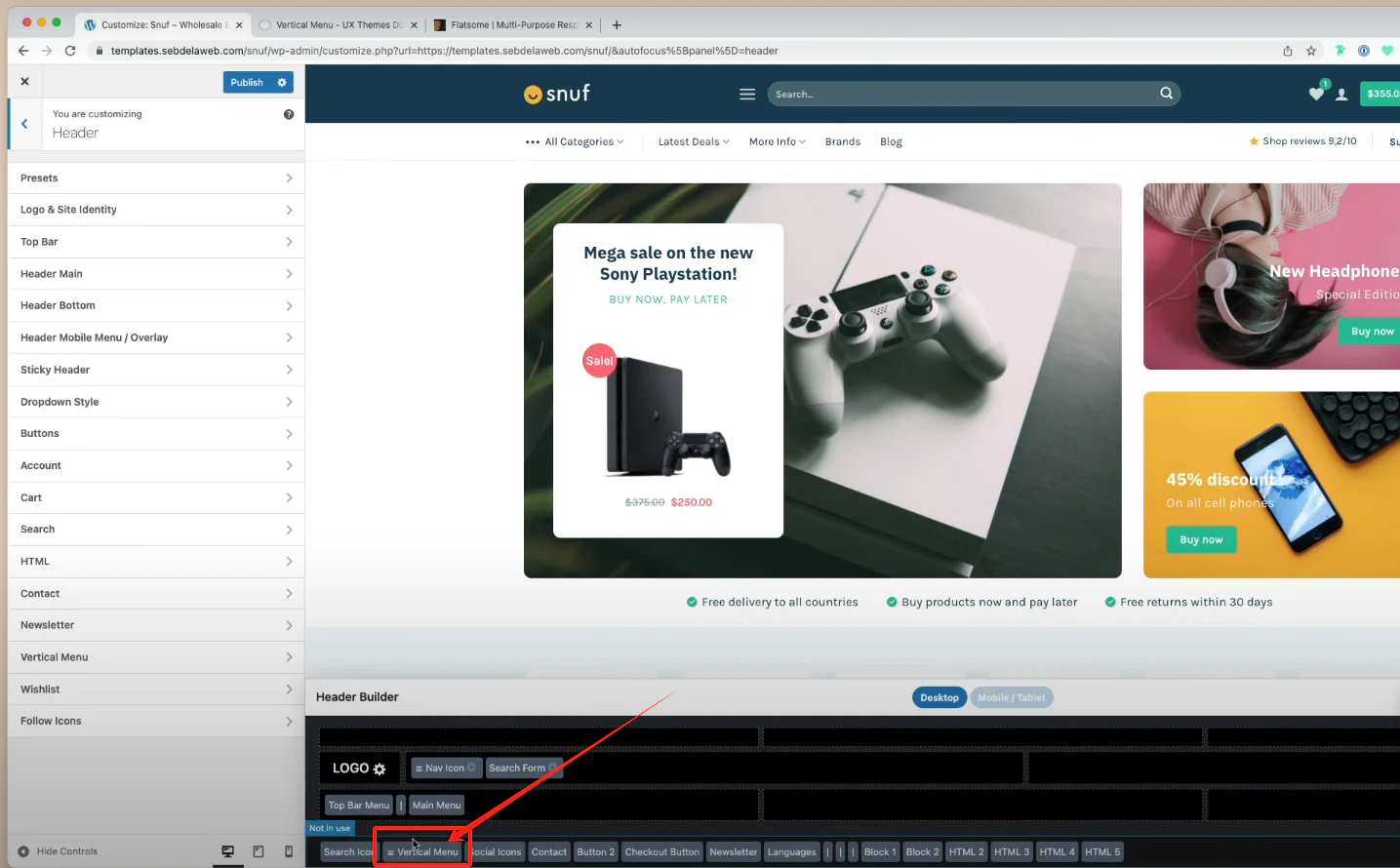Go back using the customizer back arrow

24,124
